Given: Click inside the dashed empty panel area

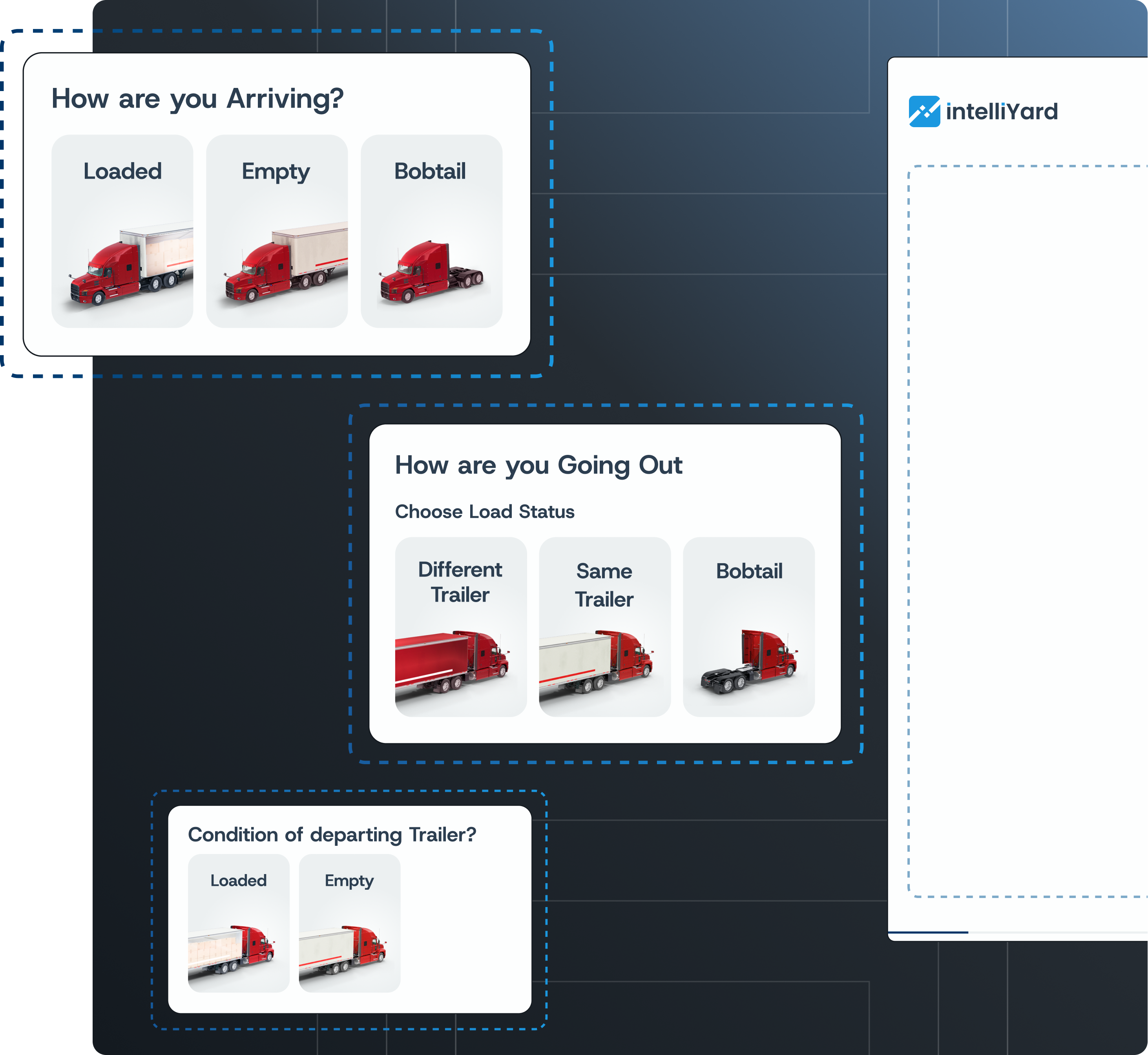Looking at the screenshot, I should click(1028, 531).
